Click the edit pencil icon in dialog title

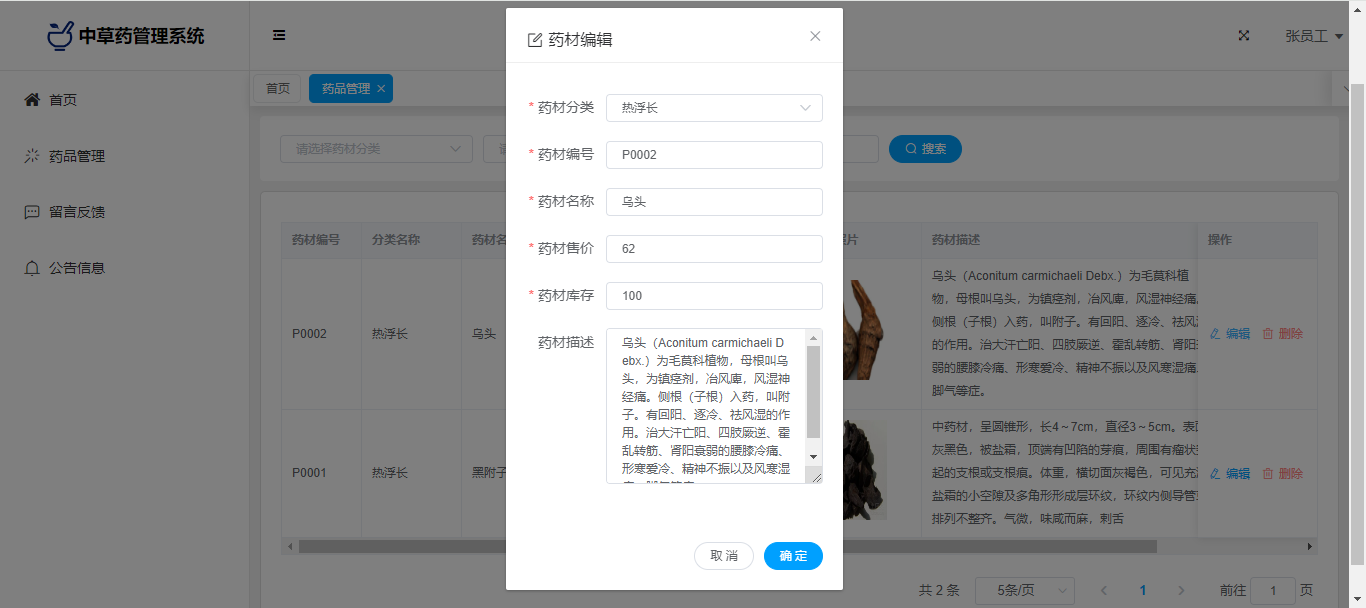click(x=535, y=40)
